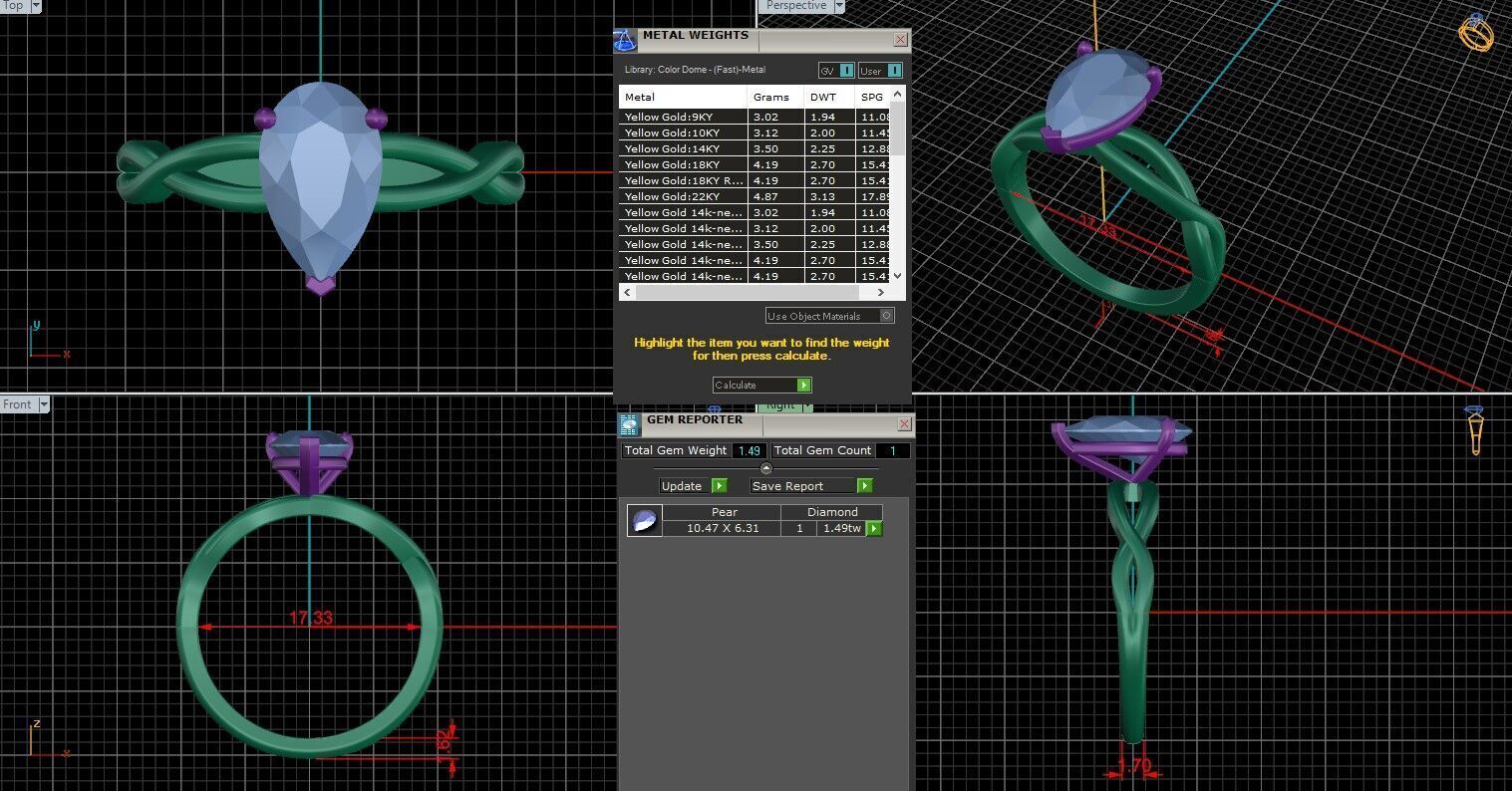Click the orange ring icon in Perspective viewport

(x=1476, y=33)
